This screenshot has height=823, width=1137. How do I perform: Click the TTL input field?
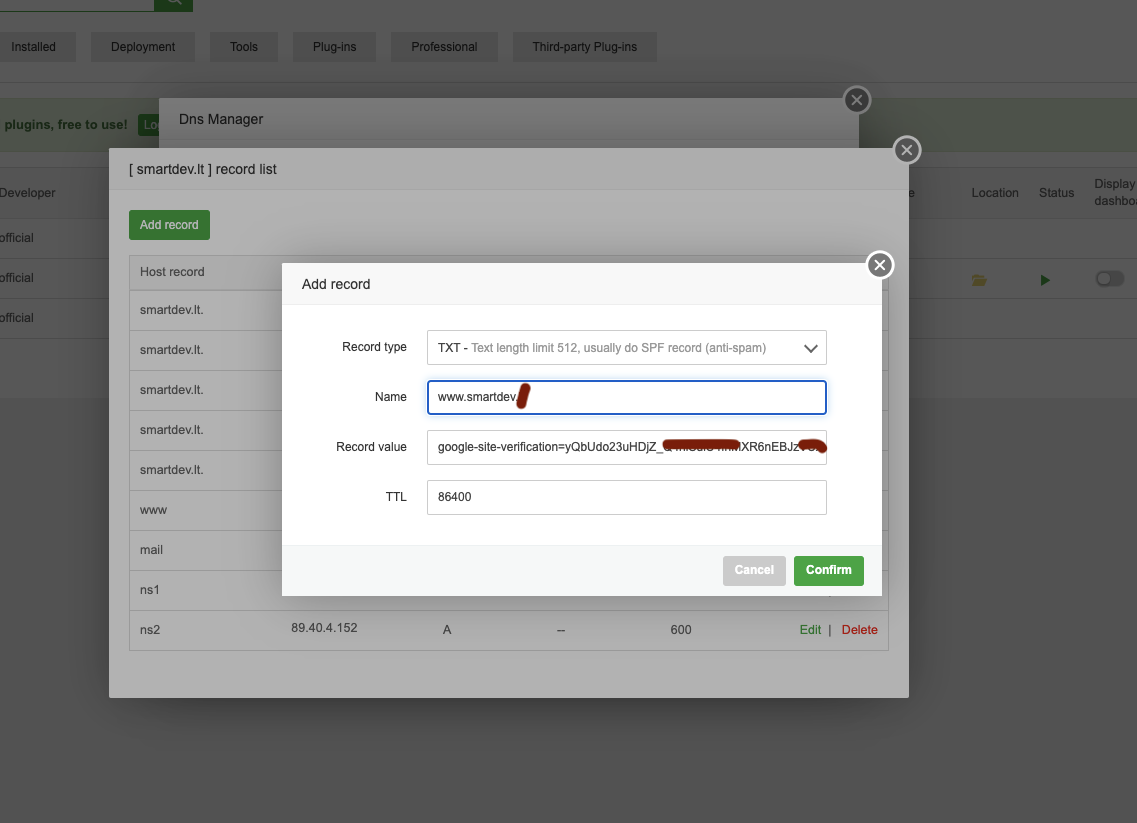[x=627, y=497]
